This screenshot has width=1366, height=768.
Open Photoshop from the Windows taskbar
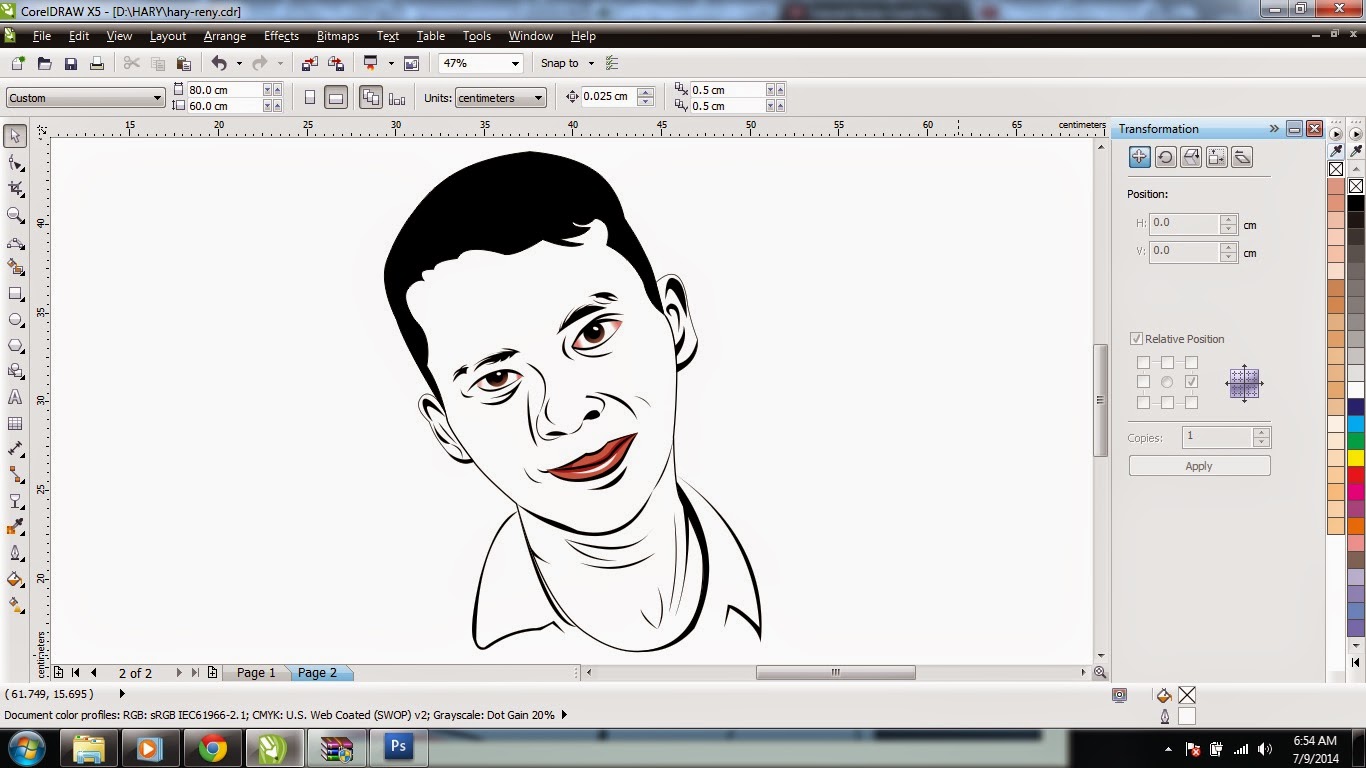coord(399,748)
